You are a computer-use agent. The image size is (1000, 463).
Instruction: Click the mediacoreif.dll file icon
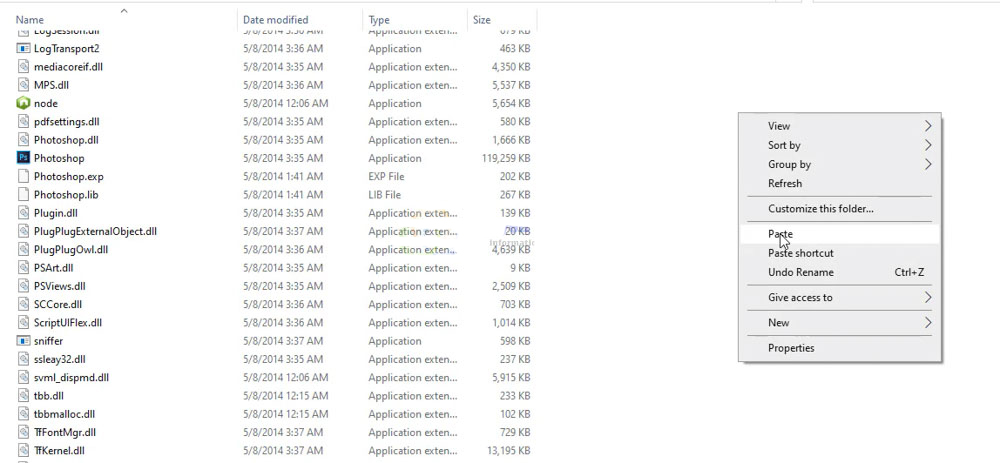[x=23, y=66]
